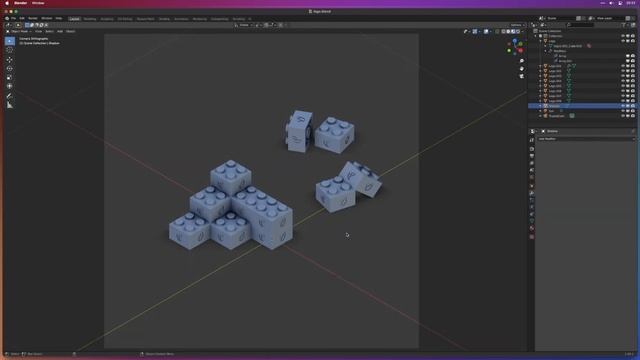Open the Properties editor type dropdown
This screenshot has width=640, height=360.
(x=533, y=131)
